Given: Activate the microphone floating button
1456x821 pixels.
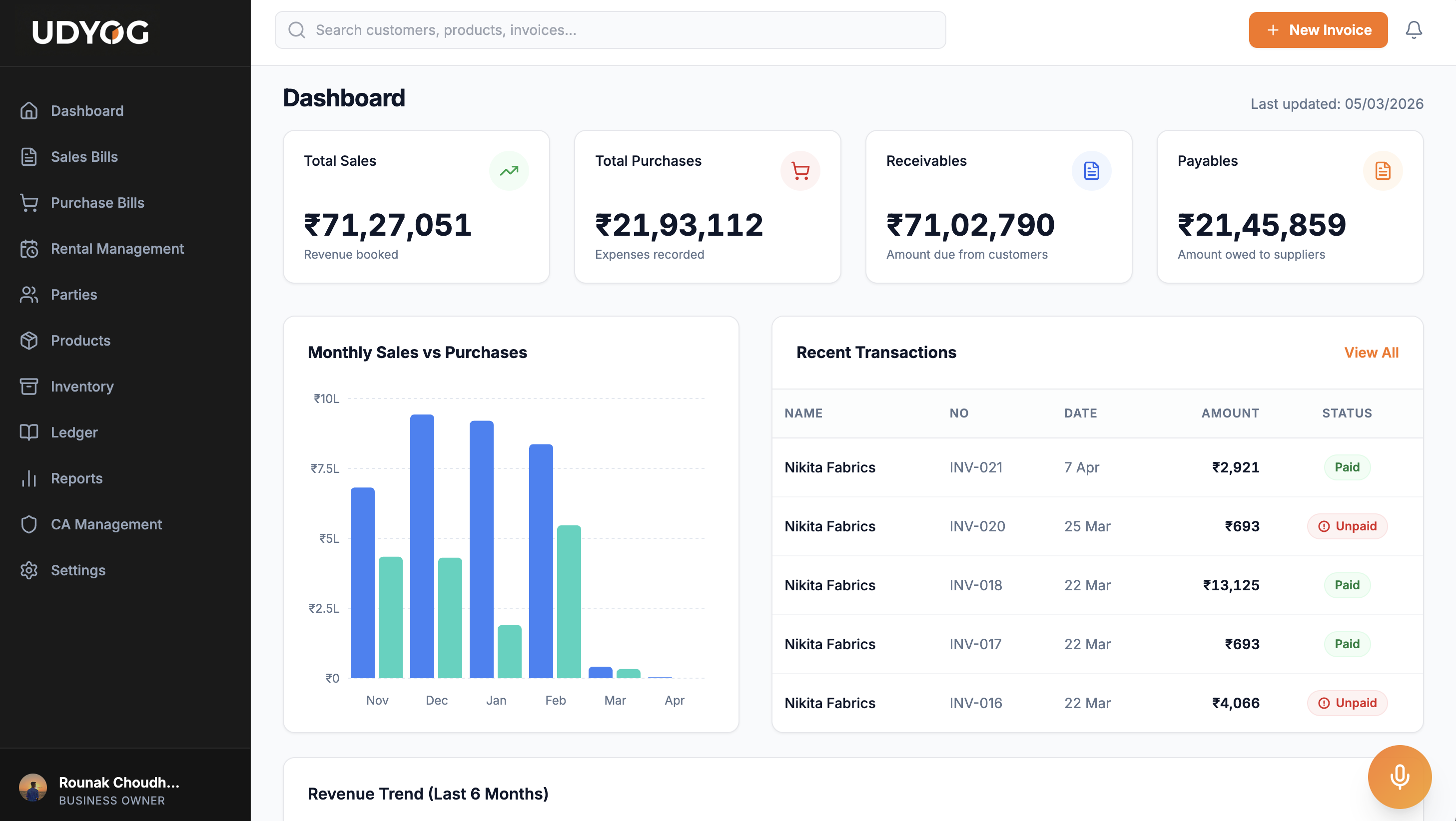Looking at the screenshot, I should point(1399,777).
